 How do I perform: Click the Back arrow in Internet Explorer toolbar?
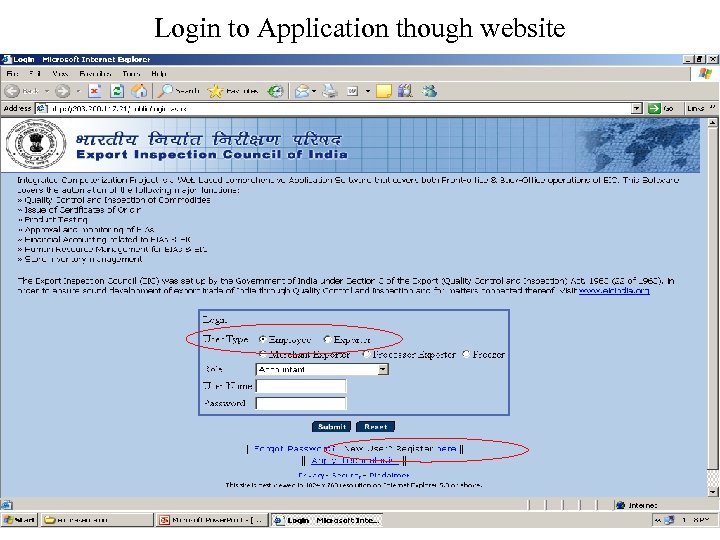pyautogui.click(x=12, y=91)
